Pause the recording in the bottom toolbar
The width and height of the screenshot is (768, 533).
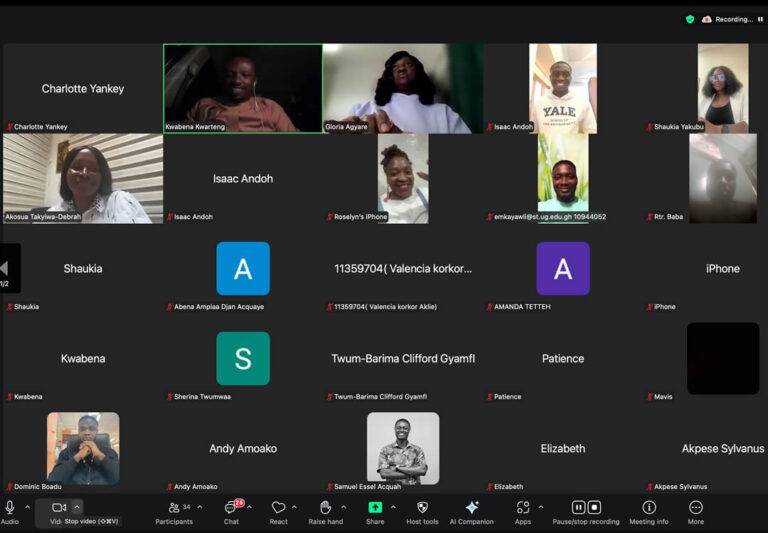click(578, 508)
